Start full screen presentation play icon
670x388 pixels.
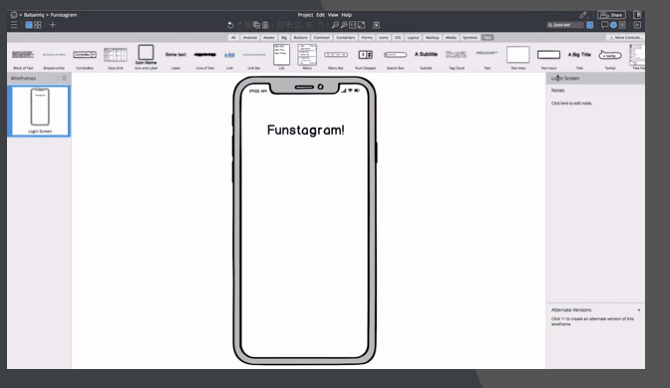tap(637, 25)
